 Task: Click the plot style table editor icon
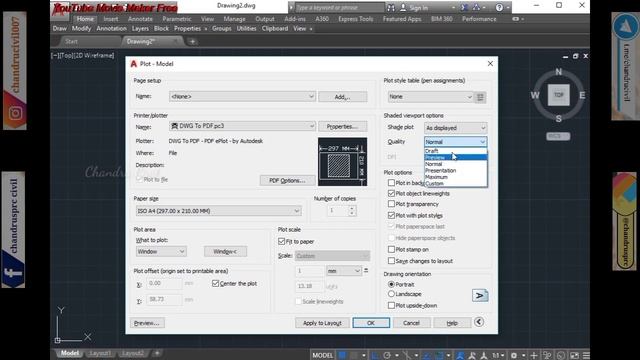[480, 97]
